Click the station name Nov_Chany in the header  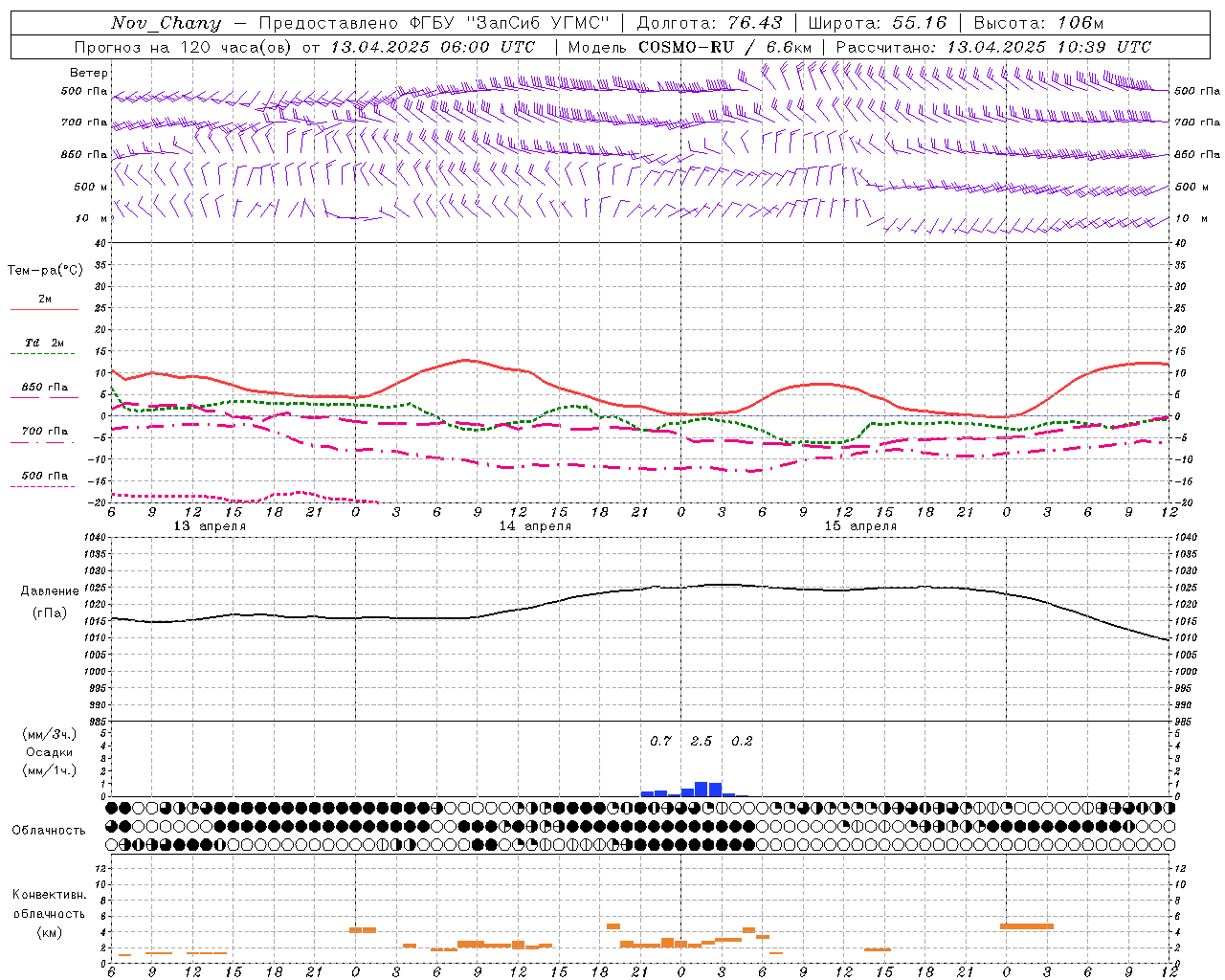[166, 23]
